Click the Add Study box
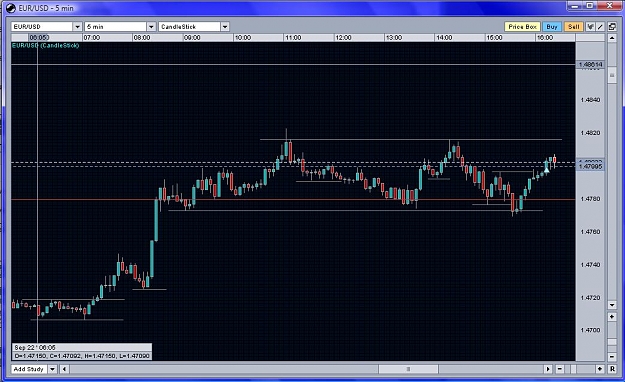The width and height of the screenshot is (625, 382). point(29,369)
